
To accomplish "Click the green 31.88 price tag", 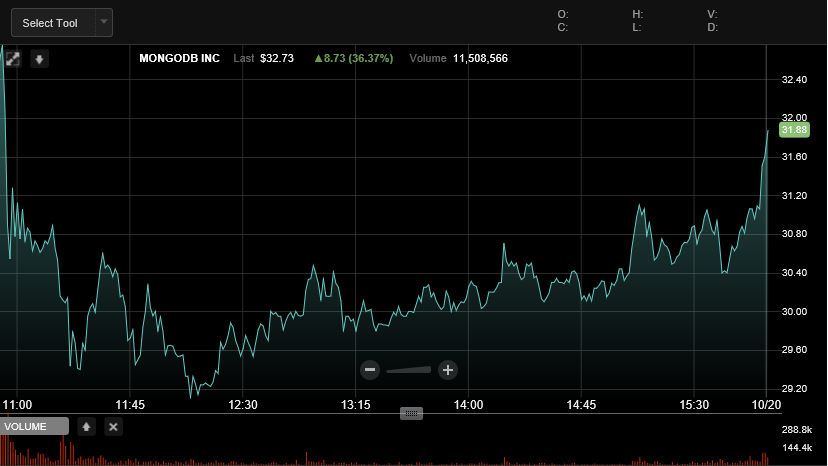I will tap(794, 130).
